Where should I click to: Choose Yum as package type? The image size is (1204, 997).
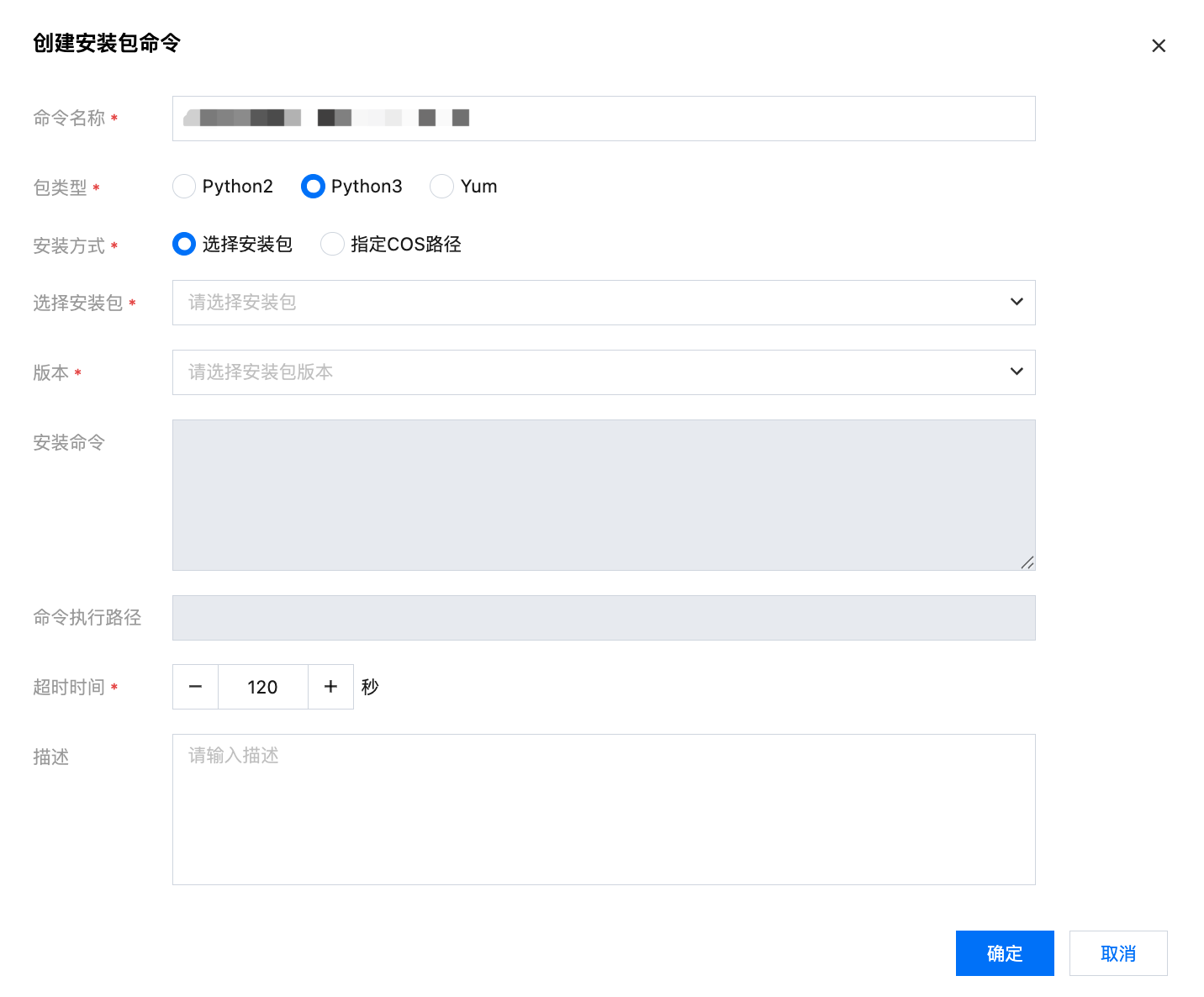(x=442, y=187)
